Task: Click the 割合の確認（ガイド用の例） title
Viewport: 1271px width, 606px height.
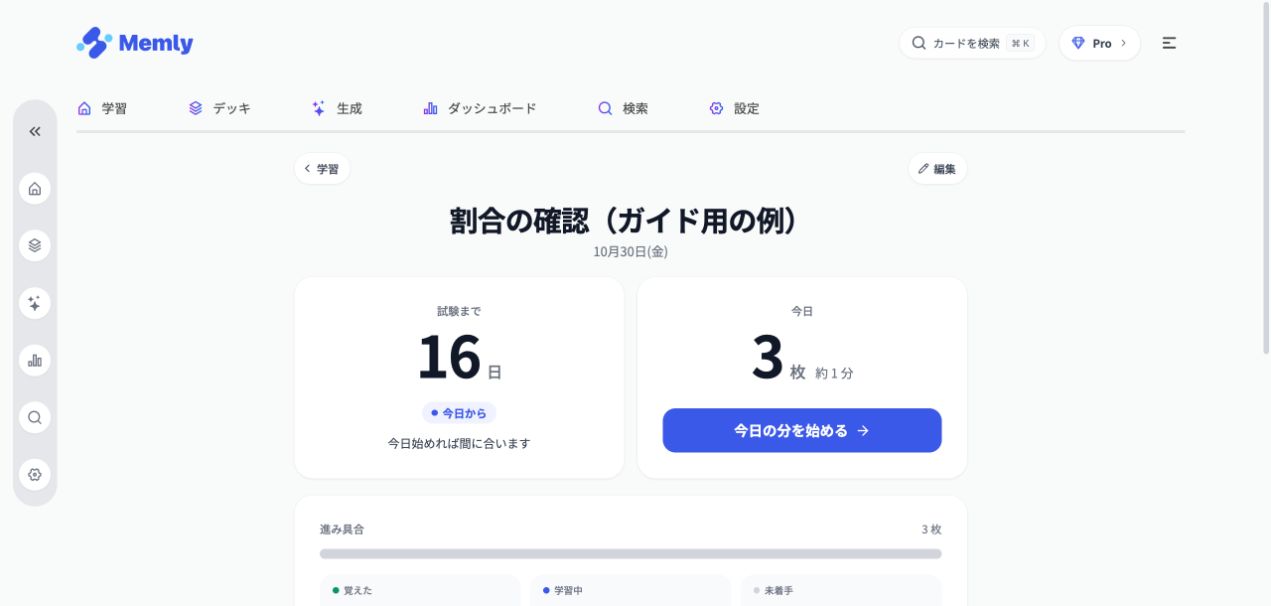Action: point(630,221)
